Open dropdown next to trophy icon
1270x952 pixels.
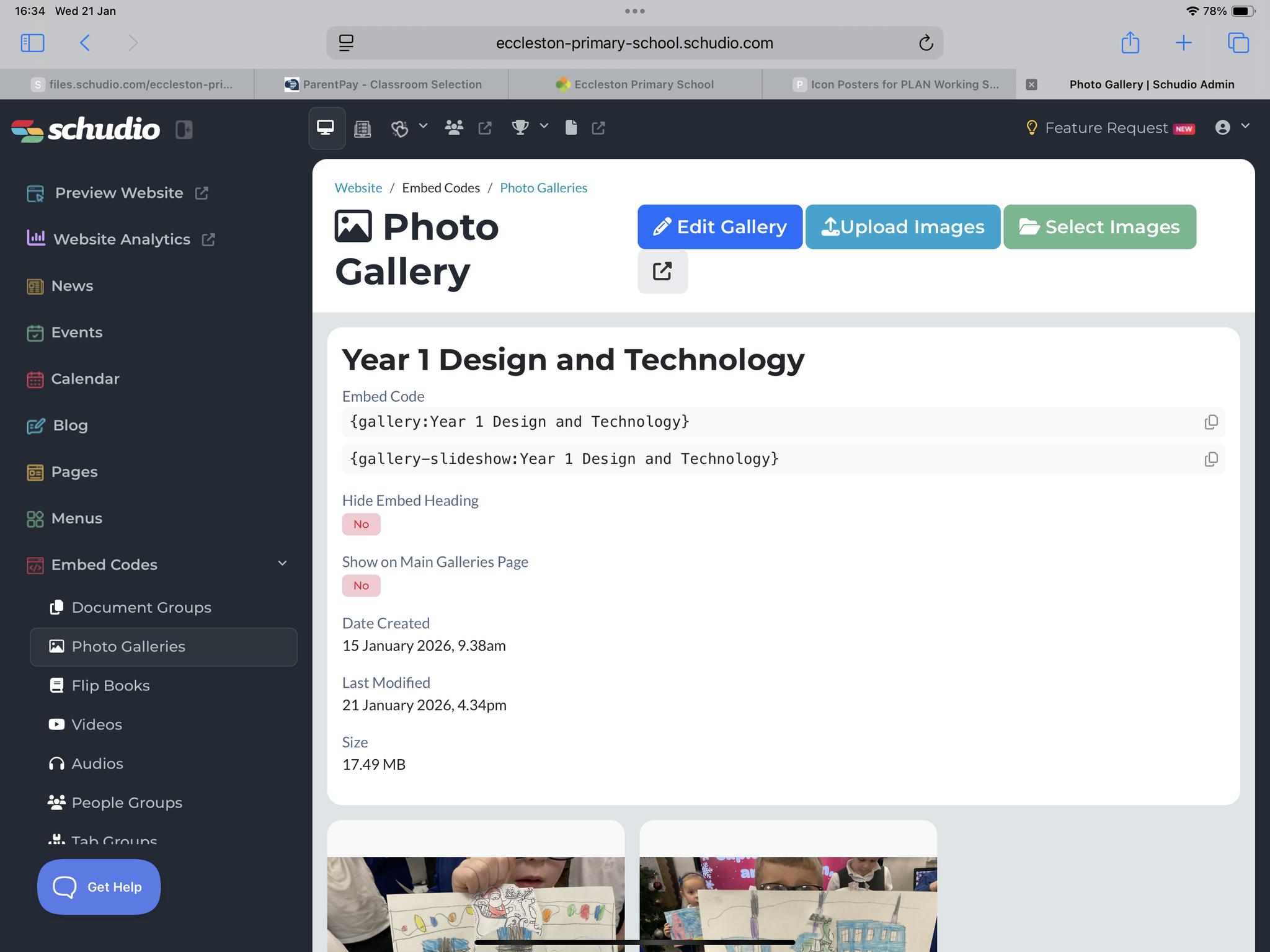[544, 127]
